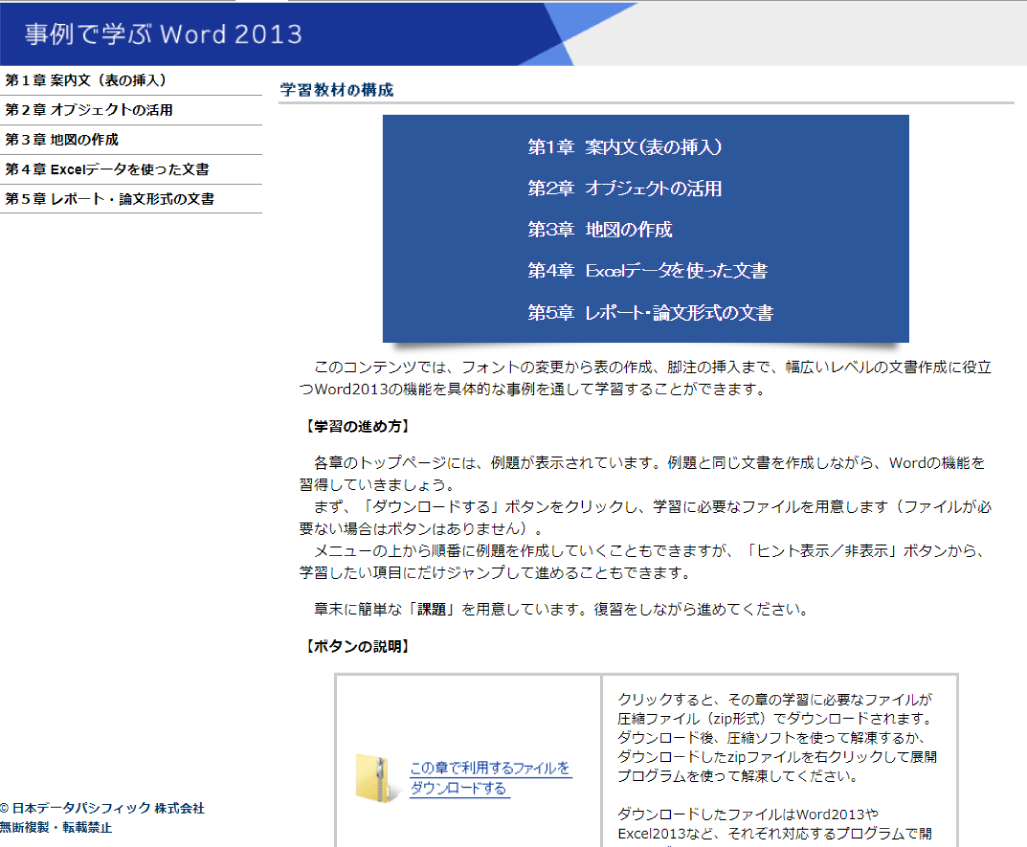
Task: Click 第2章 オブジェクトの活用 in blue banner
Action: point(625,189)
